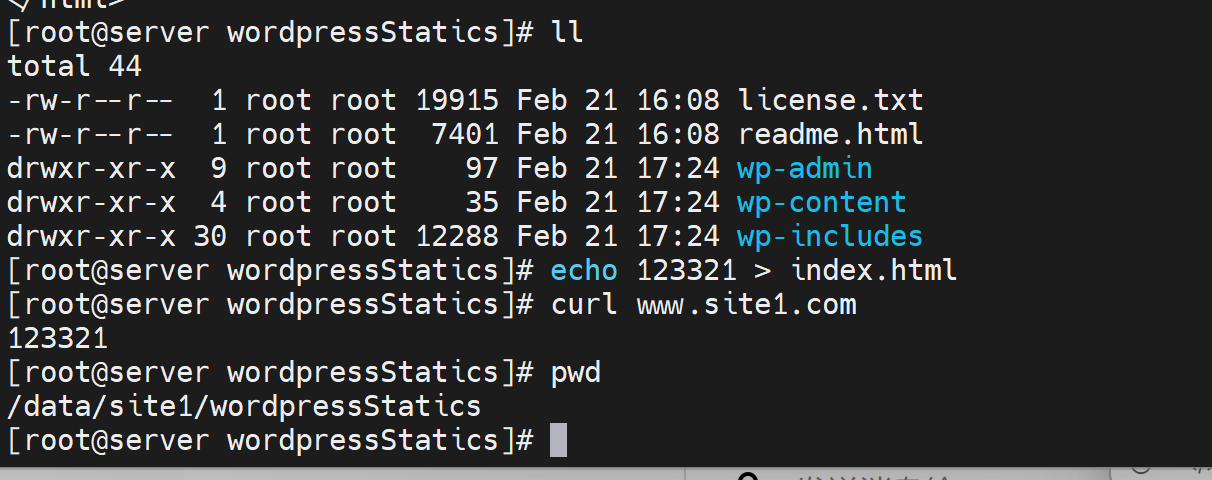Click the highlighted echo command word

pos(584,270)
